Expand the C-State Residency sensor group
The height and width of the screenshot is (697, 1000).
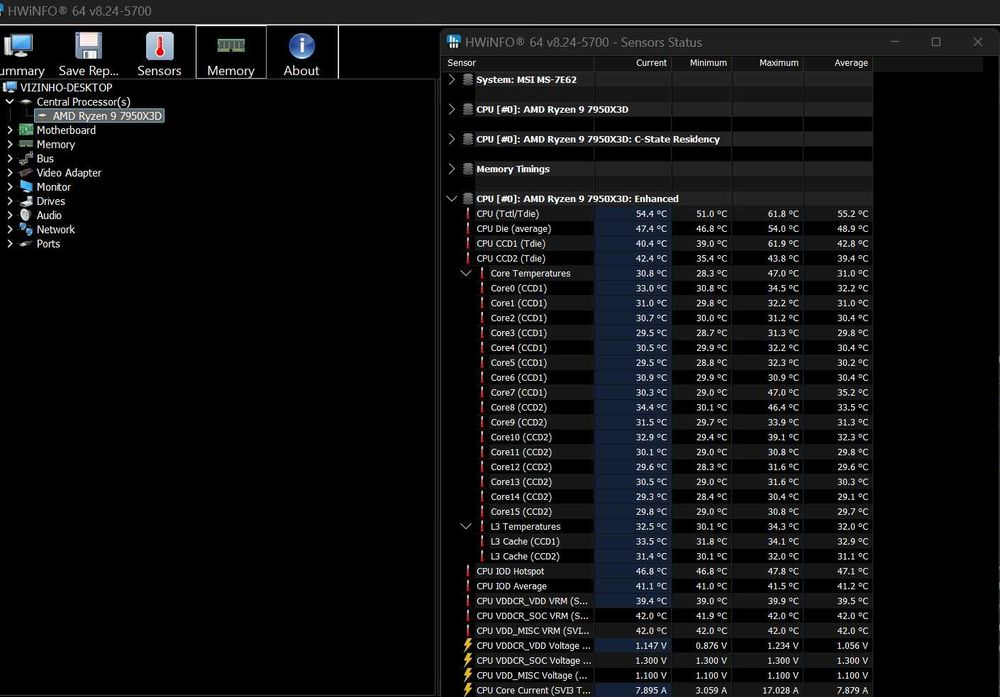pos(452,139)
